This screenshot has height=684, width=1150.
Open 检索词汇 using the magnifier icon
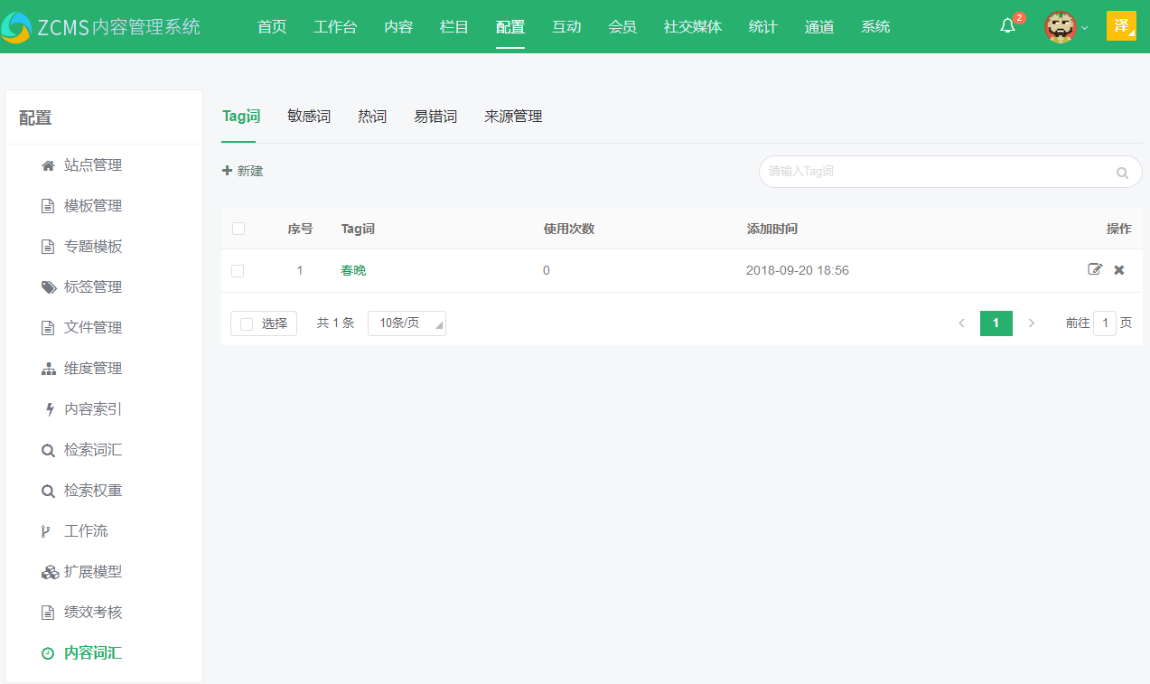[x=47, y=448]
